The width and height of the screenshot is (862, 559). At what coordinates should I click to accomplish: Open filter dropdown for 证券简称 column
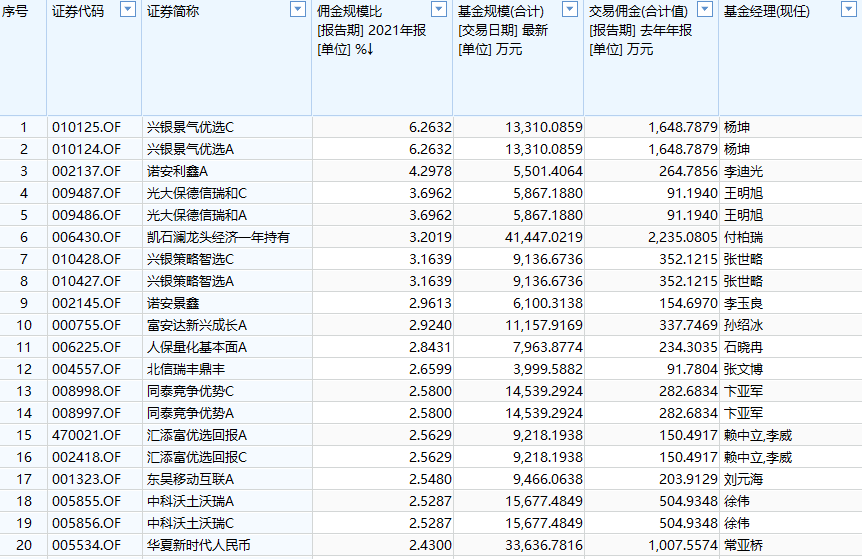pyautogui.click(x=297, y=9)
